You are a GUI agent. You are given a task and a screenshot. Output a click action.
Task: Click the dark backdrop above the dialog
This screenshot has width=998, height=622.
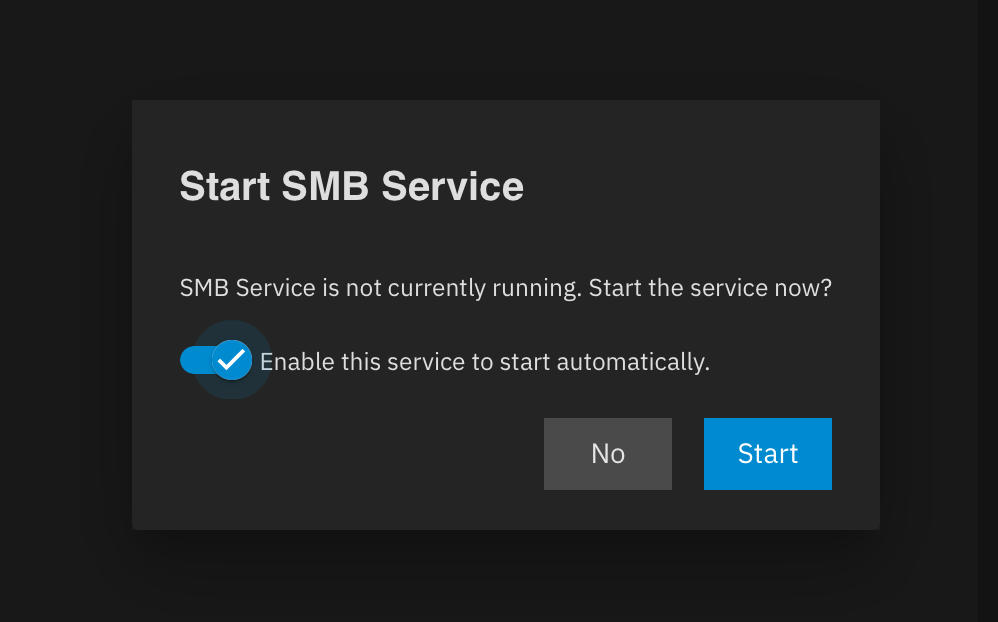(x=500, y=50)
